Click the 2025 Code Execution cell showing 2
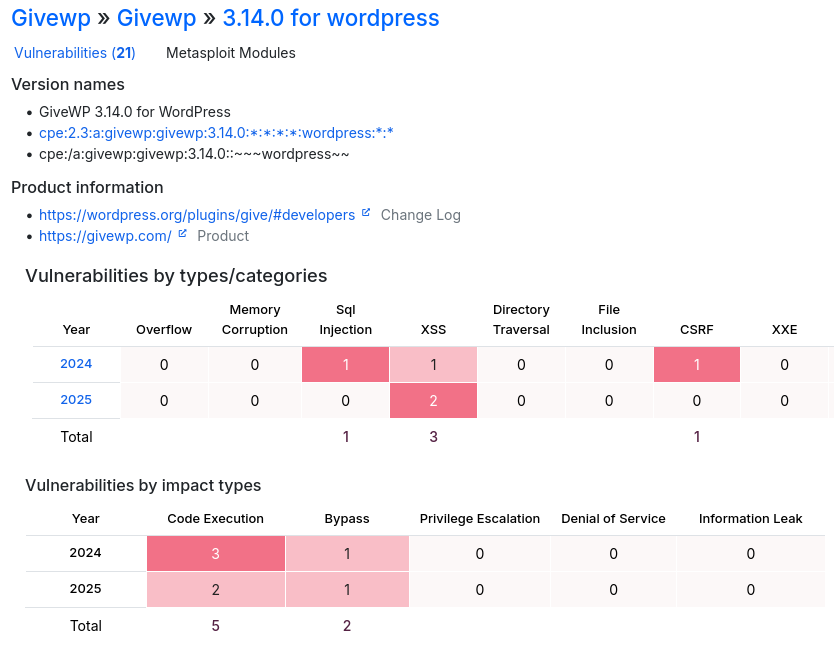 point(215,589)
